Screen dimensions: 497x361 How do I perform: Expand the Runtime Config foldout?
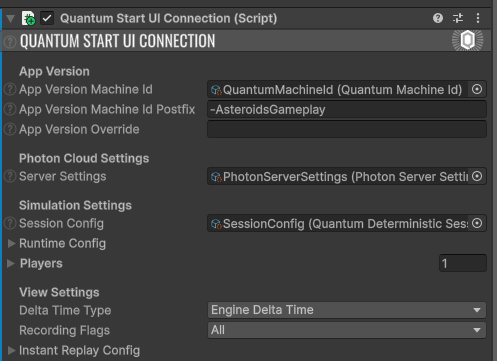click(11, 244)
